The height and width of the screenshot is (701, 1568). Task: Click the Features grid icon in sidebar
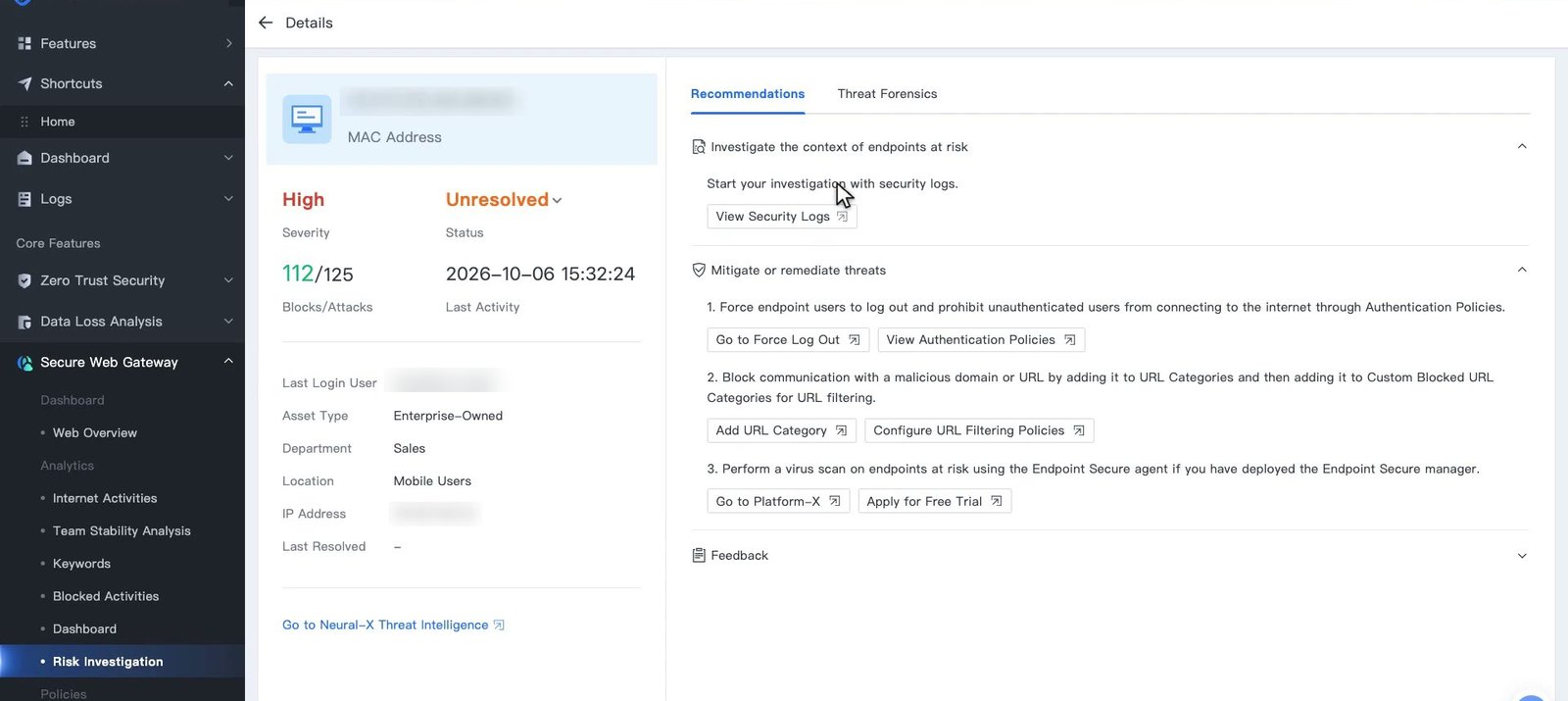pyautogui.click(x=24, y=43)
